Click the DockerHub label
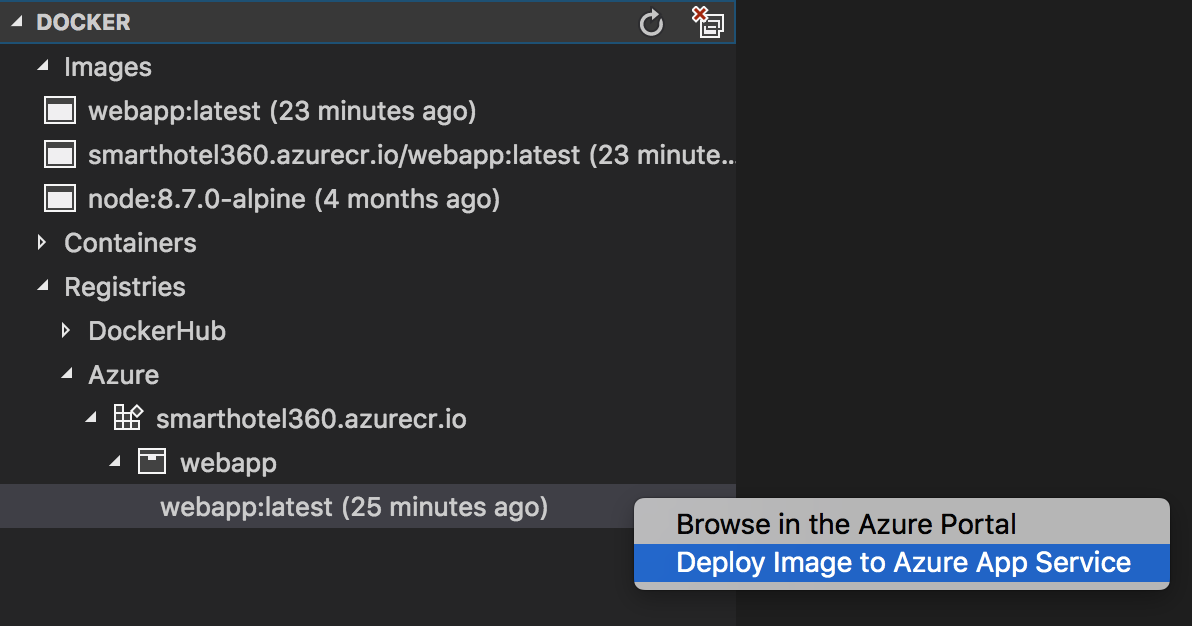The image size is (1192, 626). 157,331
